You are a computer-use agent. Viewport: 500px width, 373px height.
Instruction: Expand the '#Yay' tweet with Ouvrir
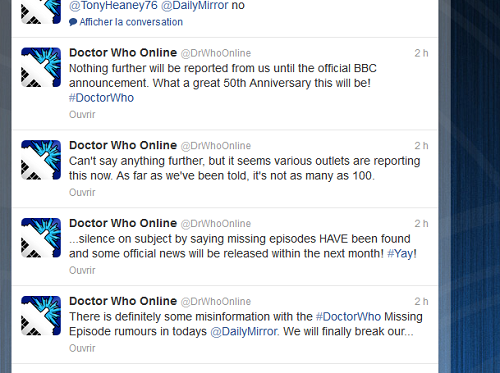point(82,270)
